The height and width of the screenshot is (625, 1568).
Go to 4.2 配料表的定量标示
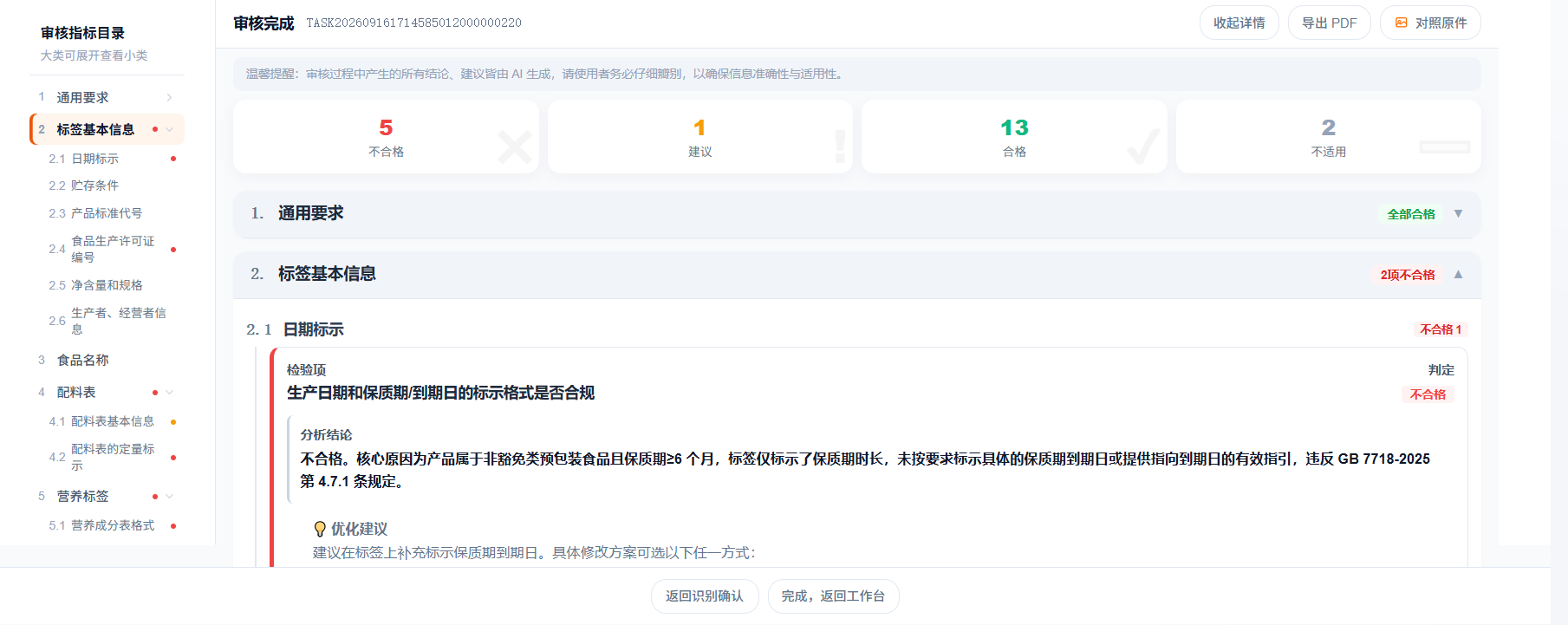[x=113, y=457]
